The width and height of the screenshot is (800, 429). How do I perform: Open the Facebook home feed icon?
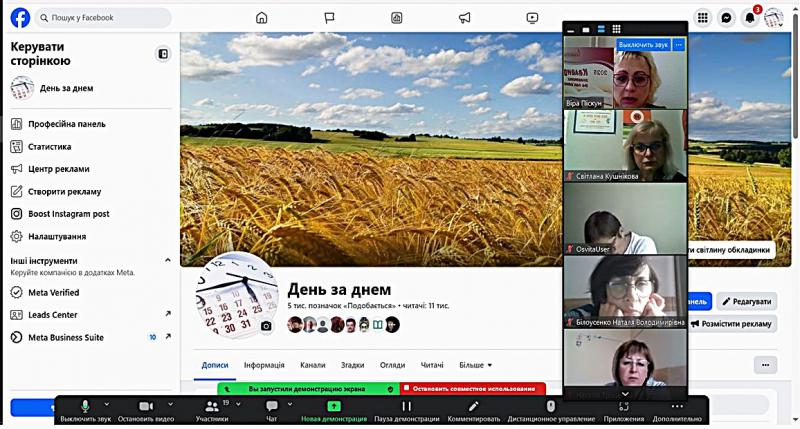261,18
